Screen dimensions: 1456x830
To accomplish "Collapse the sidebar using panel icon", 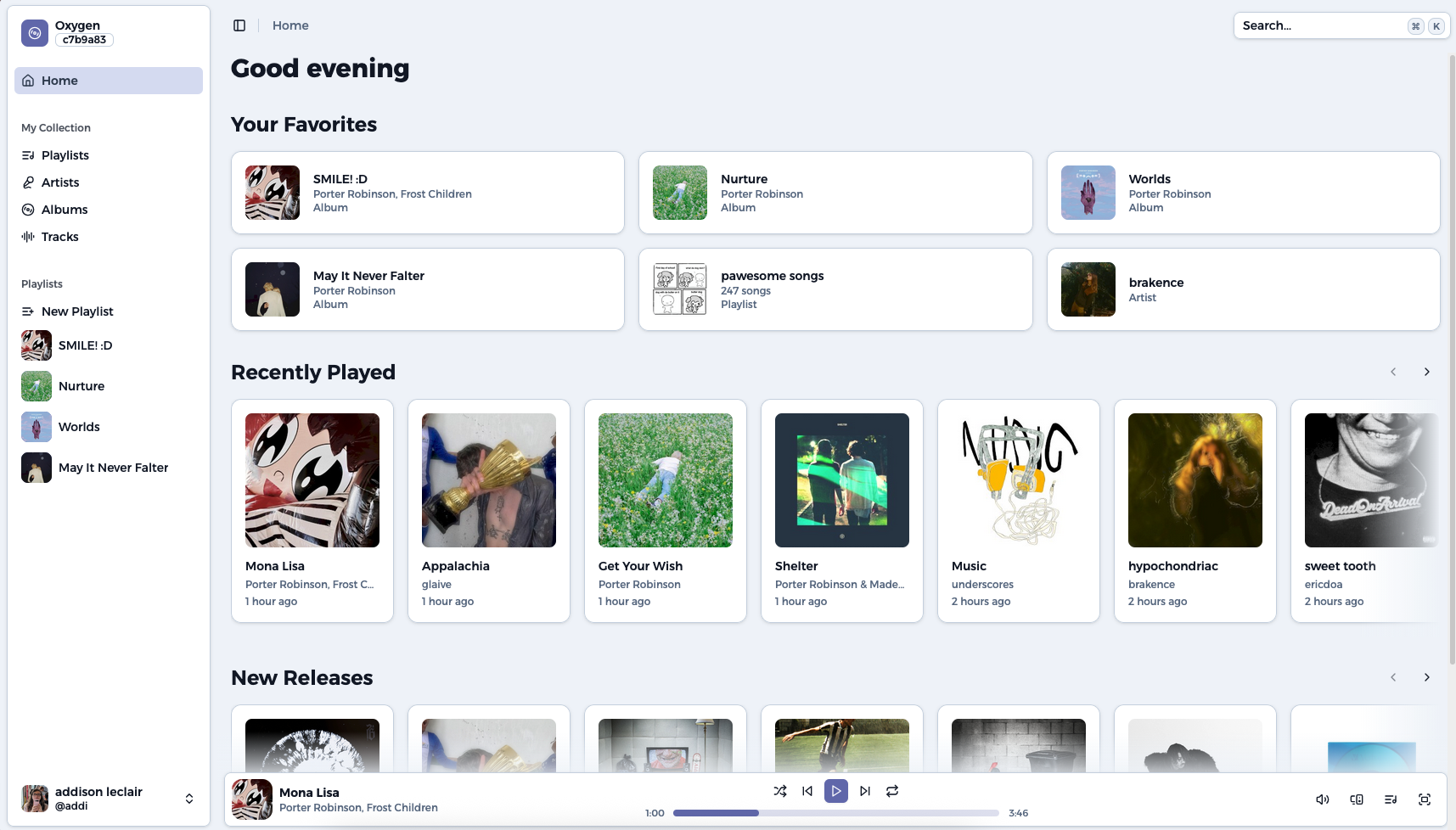I will tap(239, 25).
